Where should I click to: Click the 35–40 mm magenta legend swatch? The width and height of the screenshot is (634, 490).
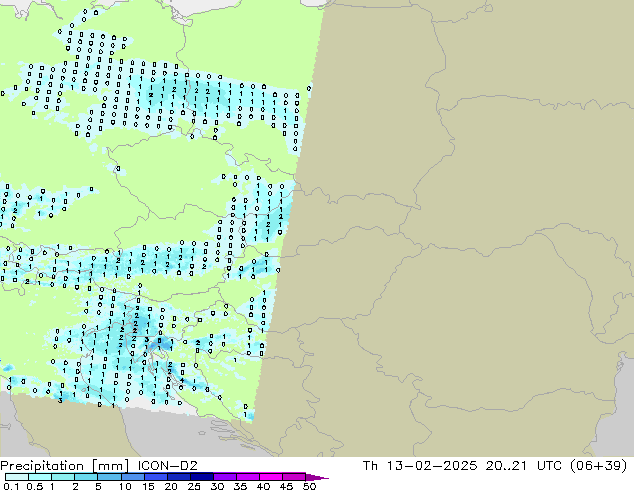(x=247, y=477)
